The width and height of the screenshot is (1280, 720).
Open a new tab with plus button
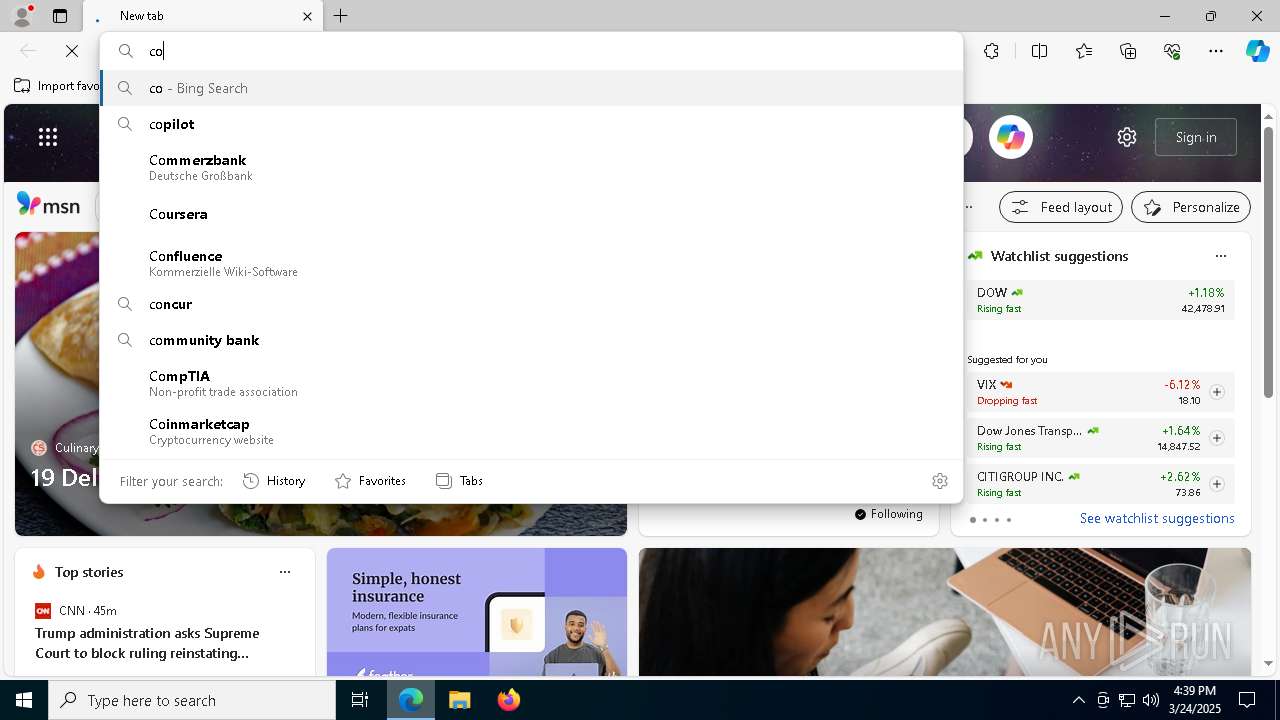click(341, 16)
